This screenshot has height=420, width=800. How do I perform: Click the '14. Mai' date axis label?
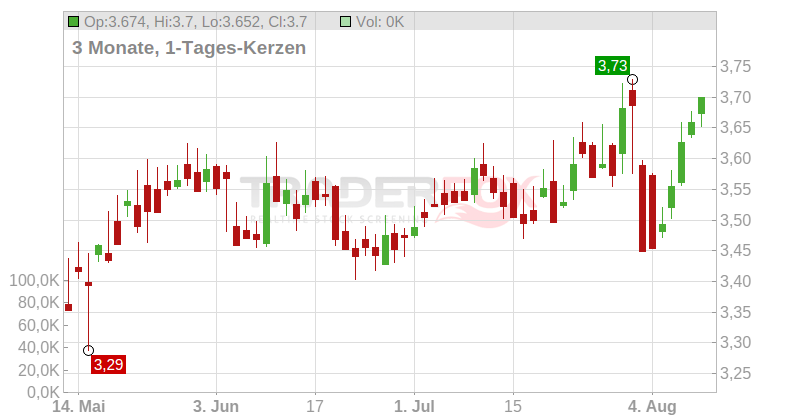pyautogui.click(x=79, y=407)
